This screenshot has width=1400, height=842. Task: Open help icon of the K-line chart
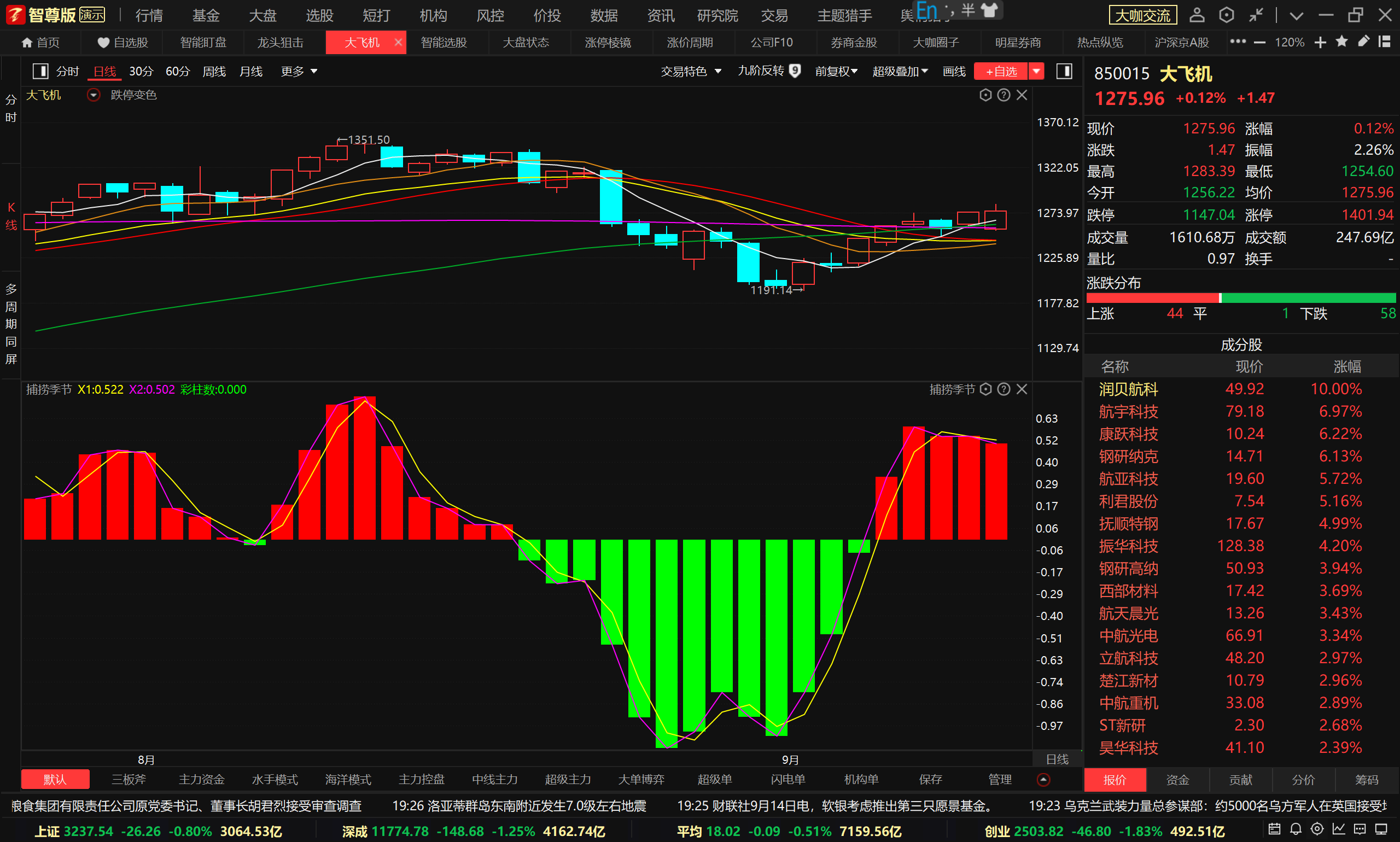pyautogui.click(x=1004, y=95)
